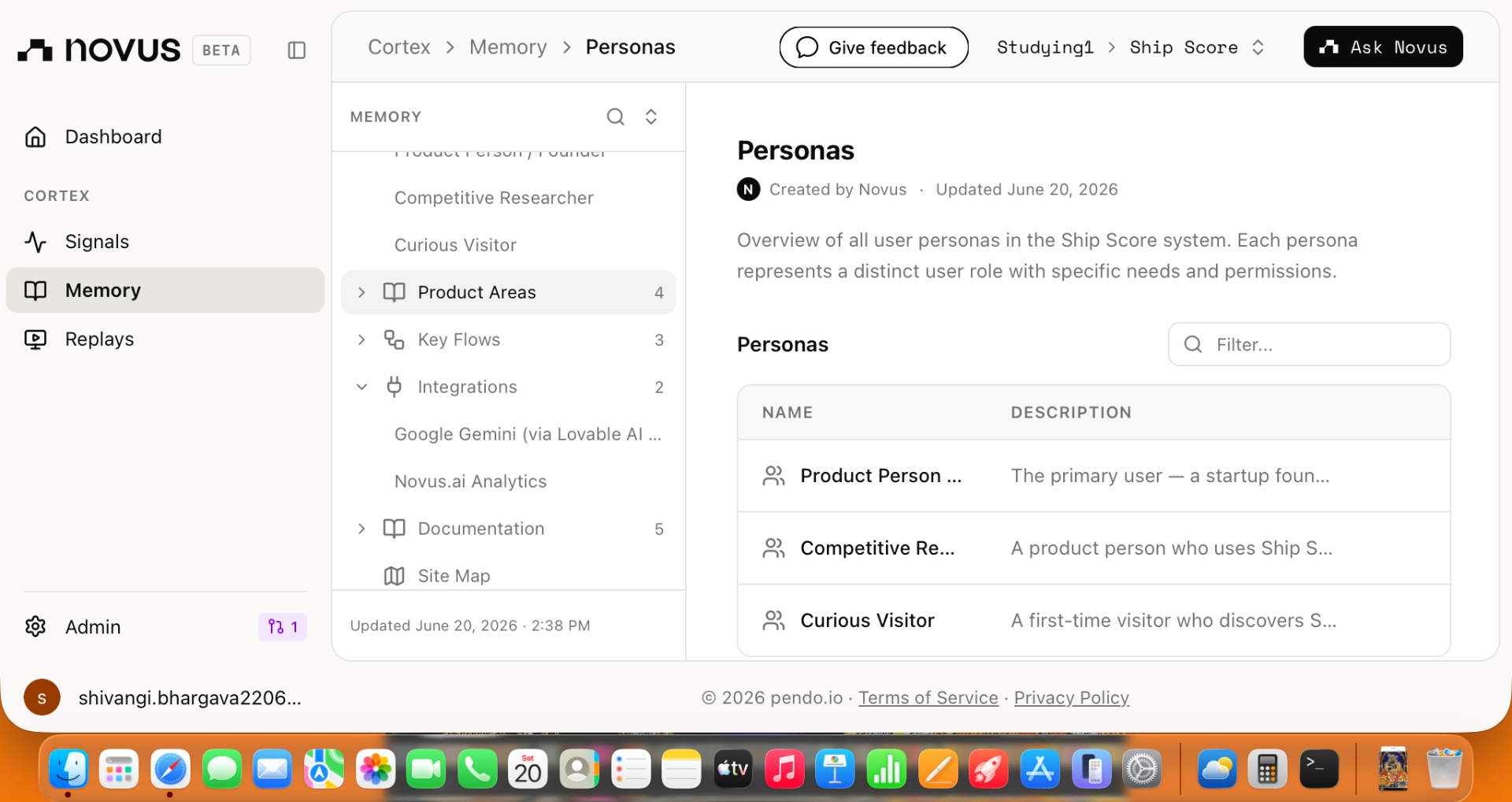The width and height of the screenshot is (1512, 802).
Task: Click the DESCRIPTION column header
Action: [x=1071, y=413]
